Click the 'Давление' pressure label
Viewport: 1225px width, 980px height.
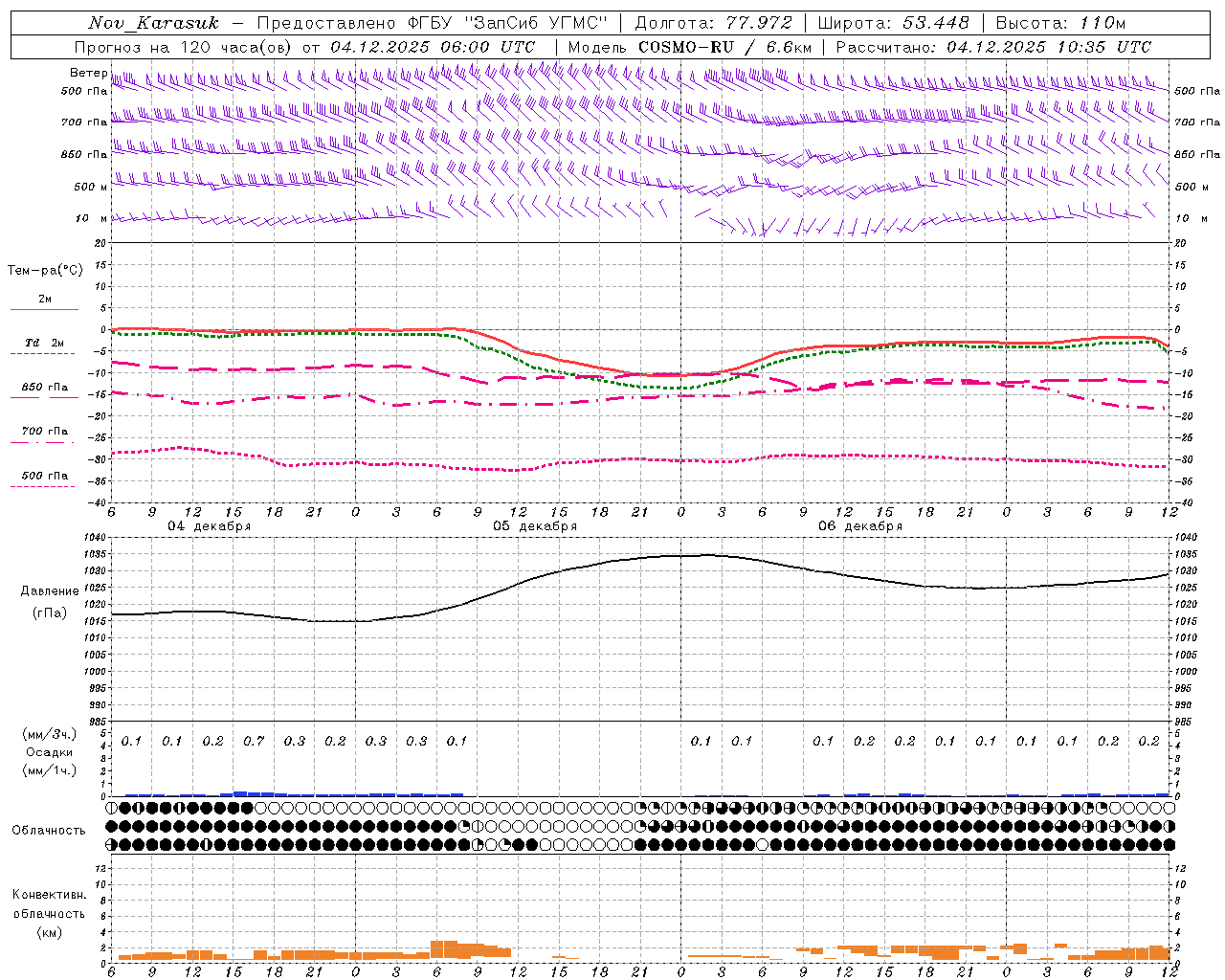[50, 591]
